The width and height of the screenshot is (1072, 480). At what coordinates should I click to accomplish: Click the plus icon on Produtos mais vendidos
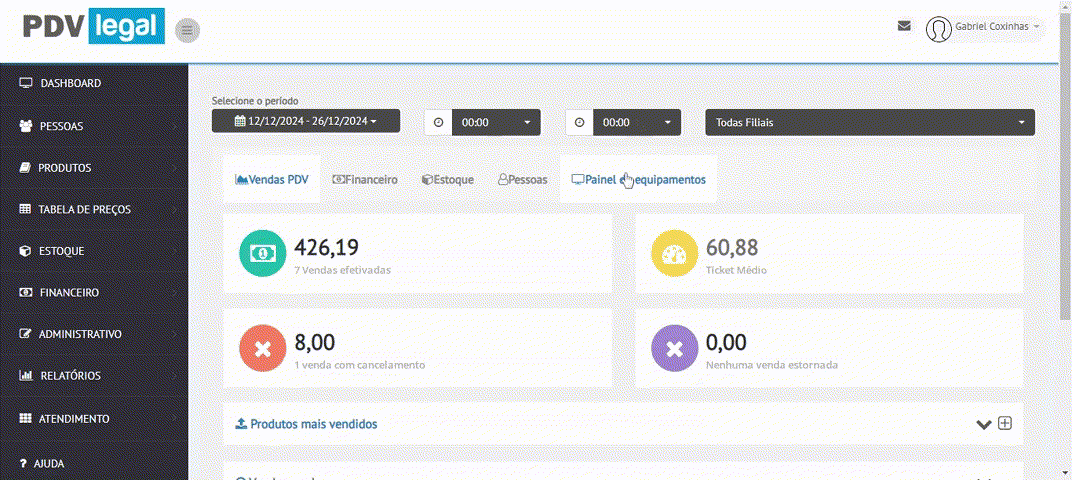coord(1005,423)
